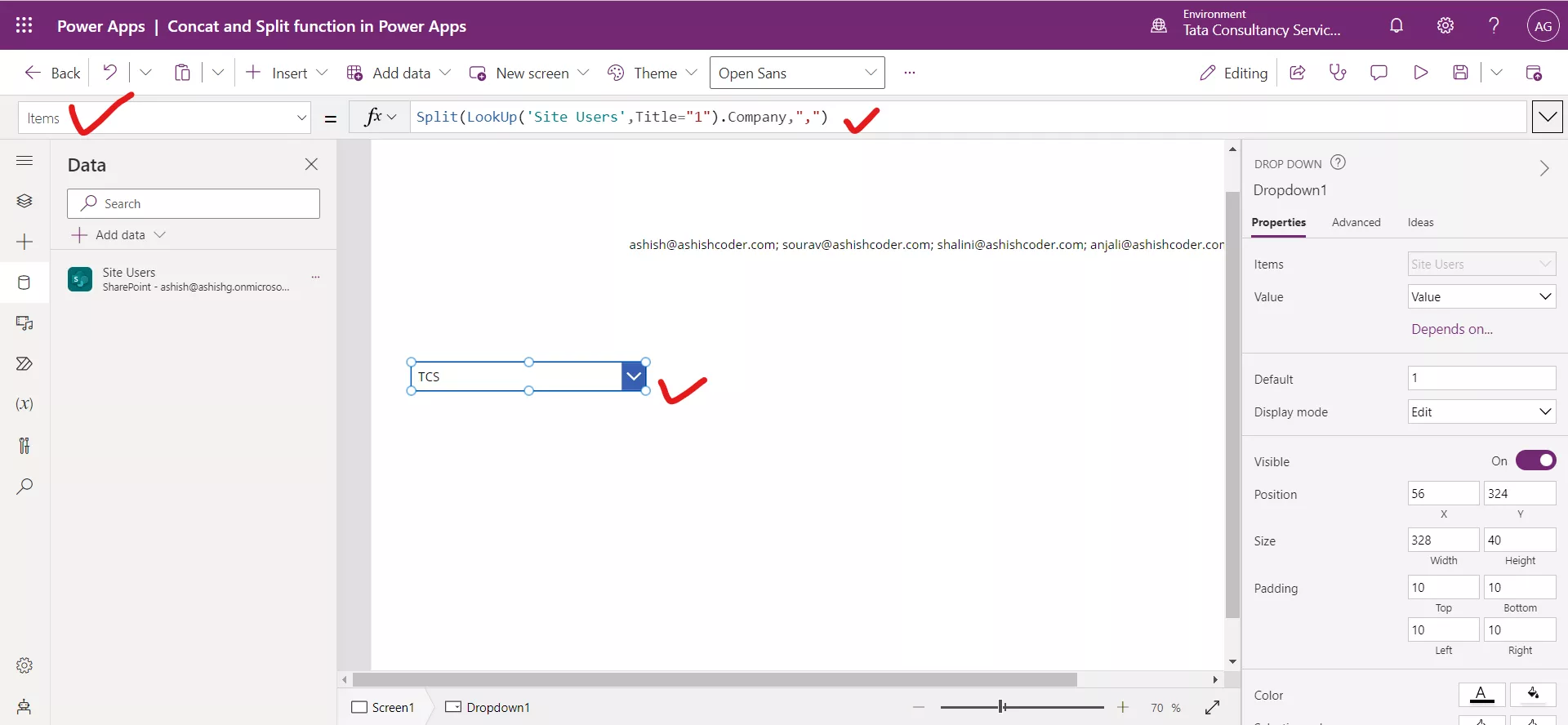The width and height of the screenshot is (1568, 725).
Task: Collapse the properties pane chevron
Action: click(1544, 168)
